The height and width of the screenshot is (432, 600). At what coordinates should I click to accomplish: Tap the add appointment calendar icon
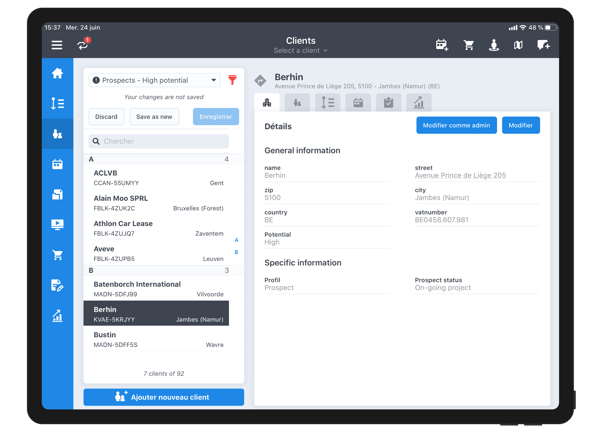442,45
